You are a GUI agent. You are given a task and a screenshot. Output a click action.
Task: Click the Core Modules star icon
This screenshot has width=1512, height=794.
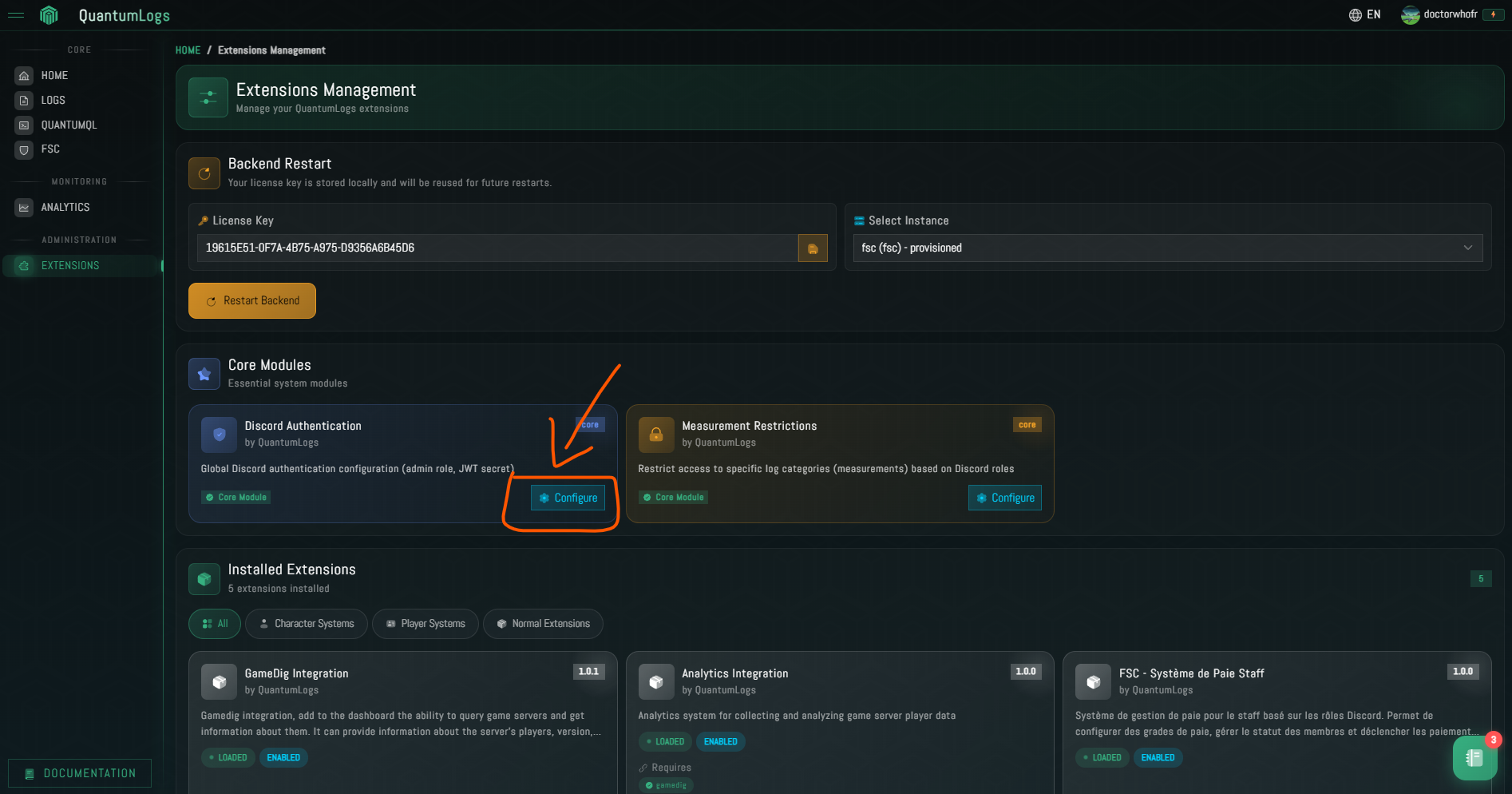[x=204, y=374]
